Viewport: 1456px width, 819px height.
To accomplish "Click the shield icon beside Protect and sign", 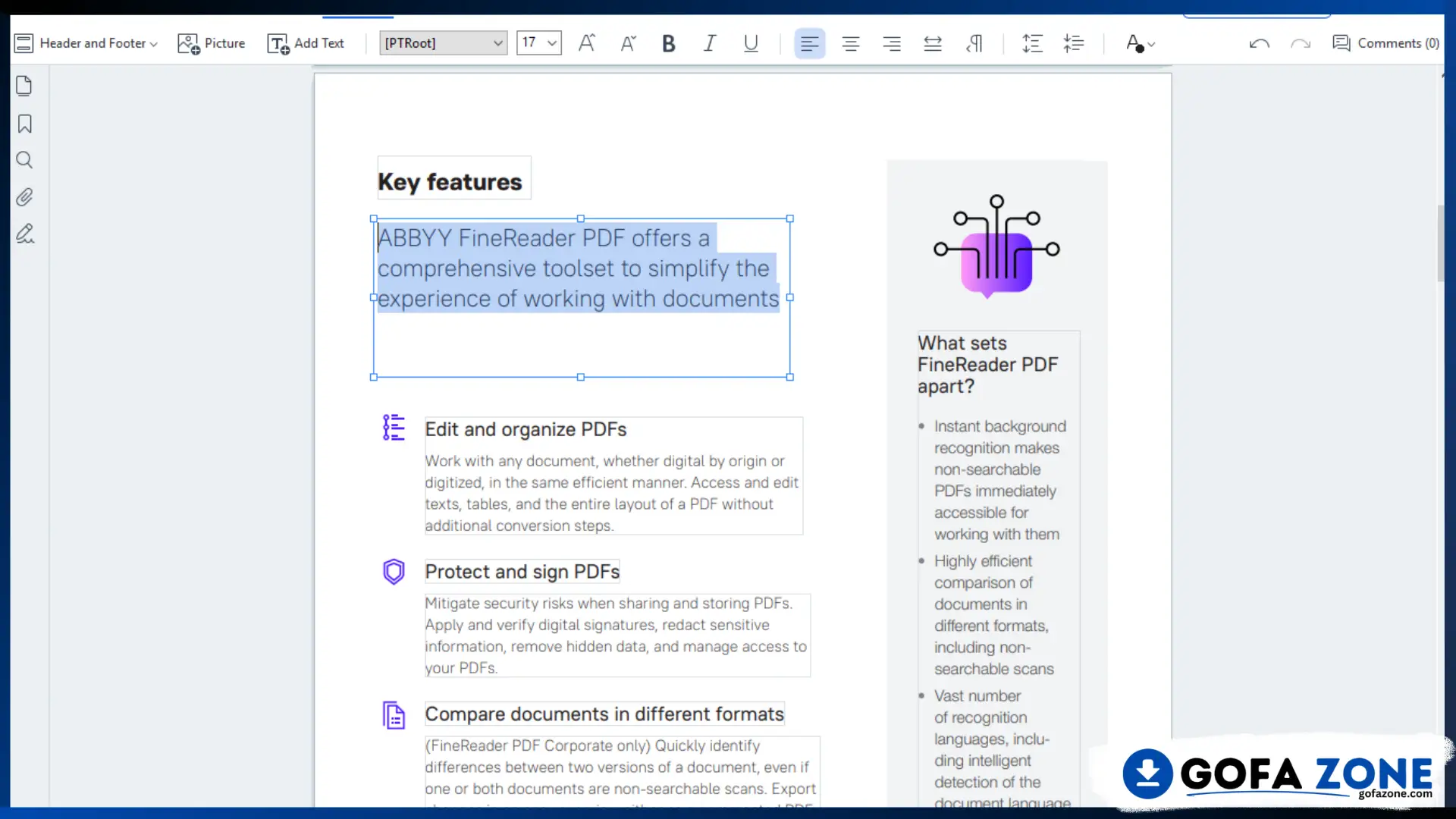I will 394,571.
